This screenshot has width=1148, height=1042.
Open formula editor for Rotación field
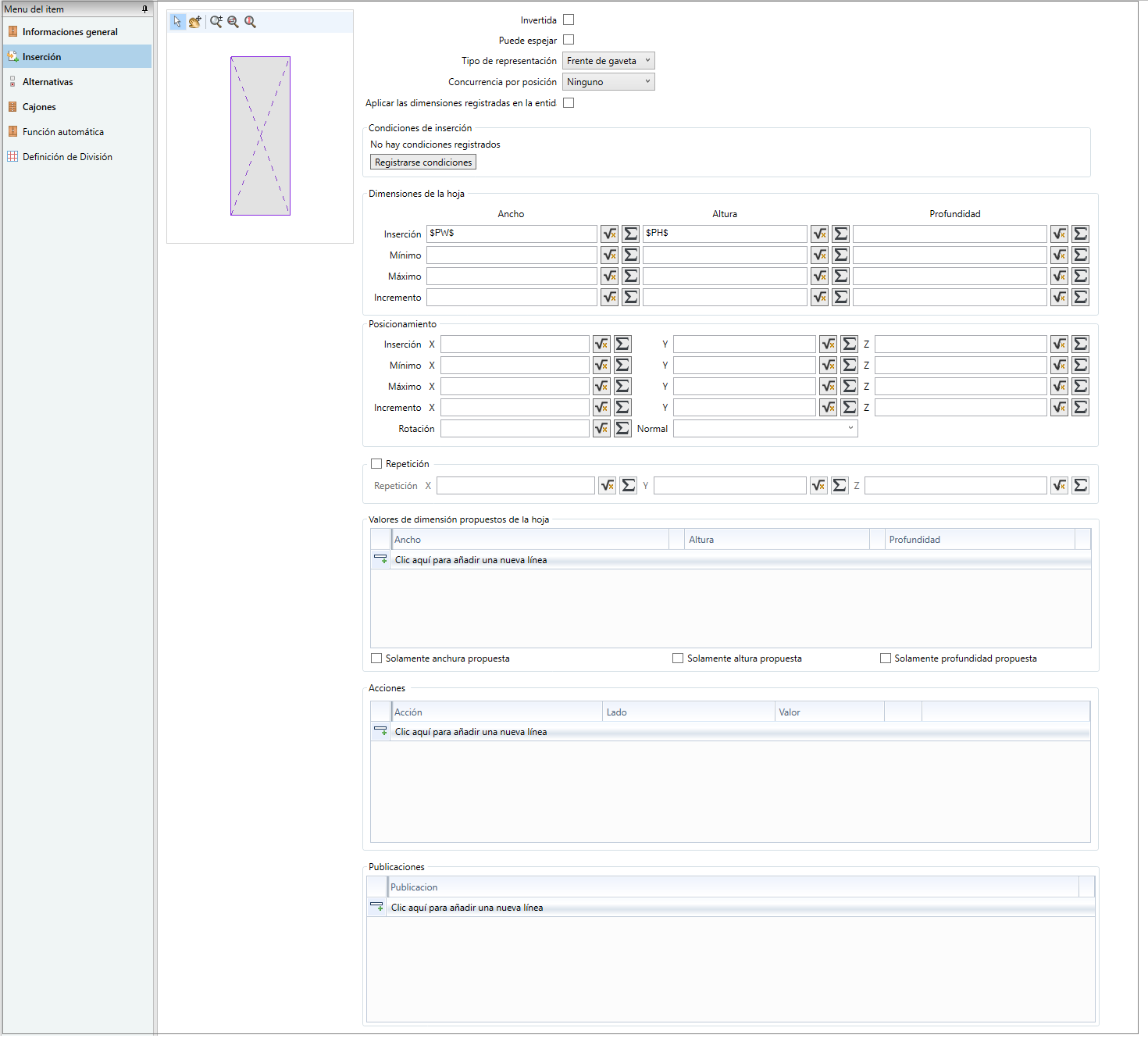[x=601, y=428]
